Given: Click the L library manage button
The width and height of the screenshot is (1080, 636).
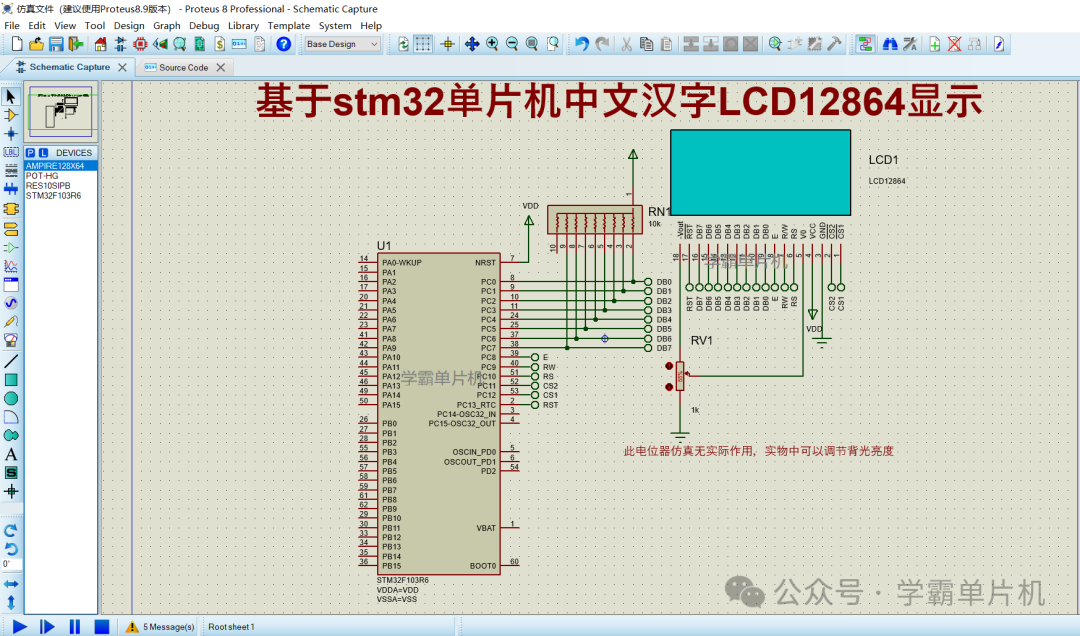Looking at the screenshot, I should [x=43, y=152].
